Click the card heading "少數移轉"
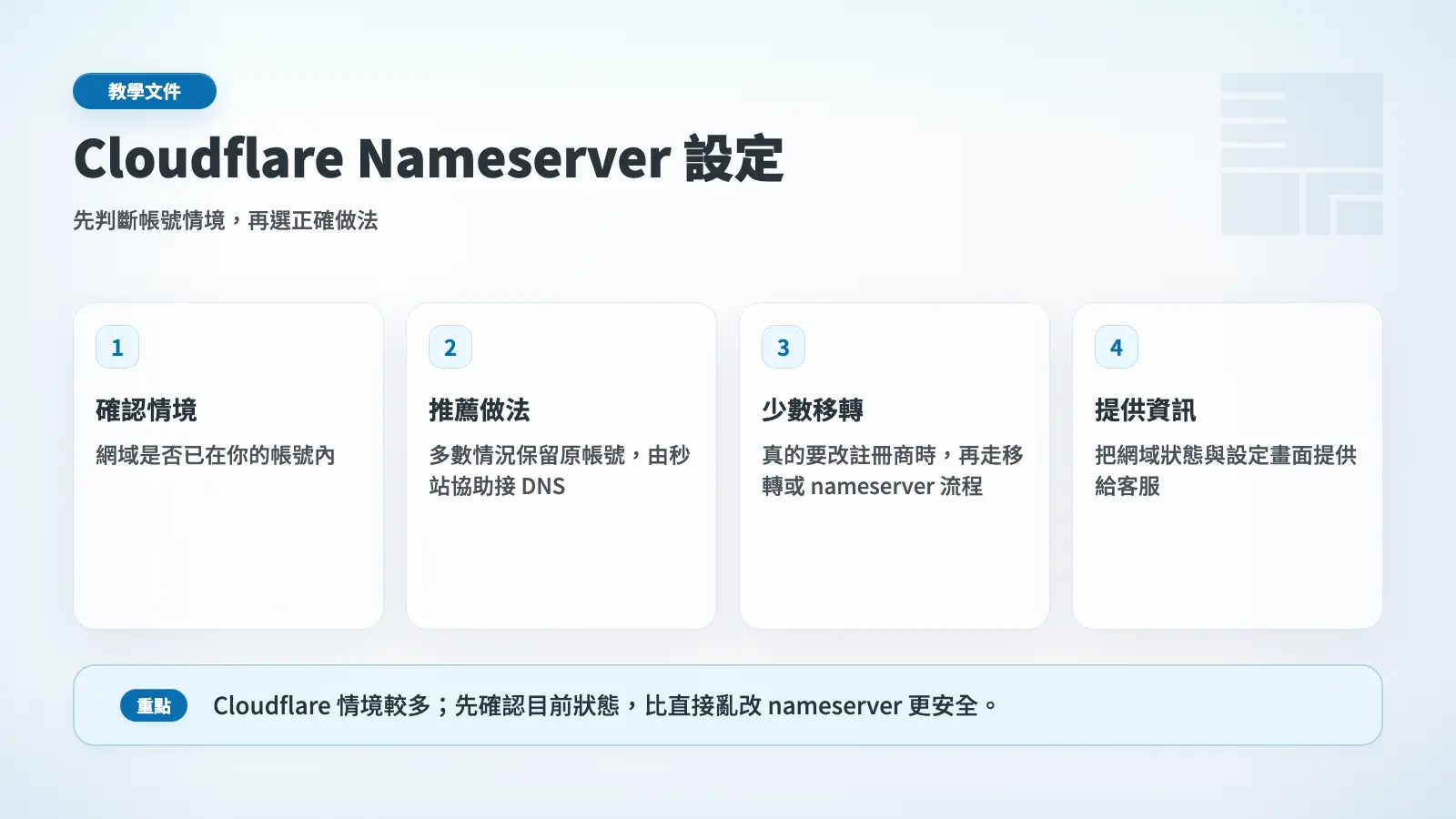This screenshot has height=819, width=1456. [x=813, y=410]
